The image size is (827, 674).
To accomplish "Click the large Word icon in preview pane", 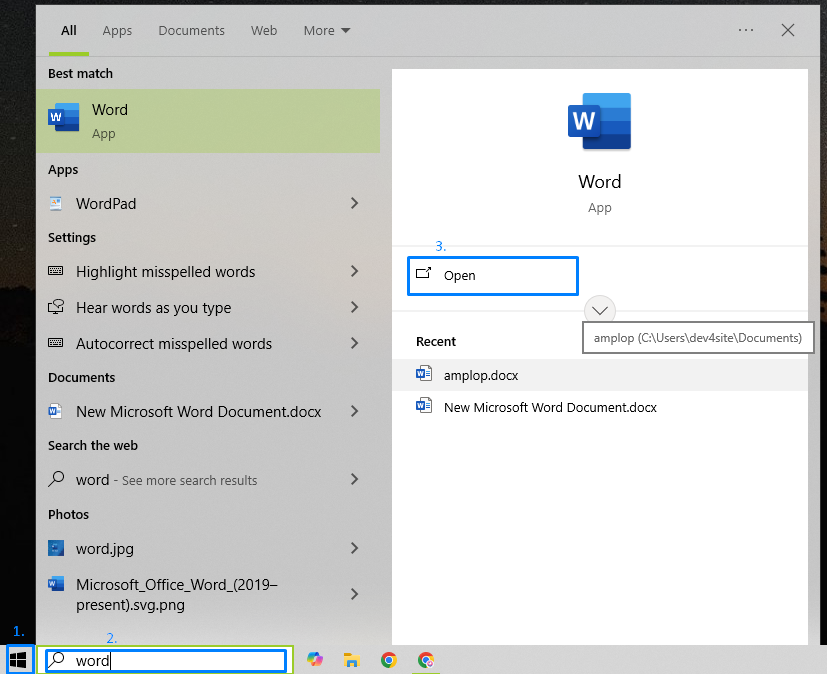I will (599, 121).
